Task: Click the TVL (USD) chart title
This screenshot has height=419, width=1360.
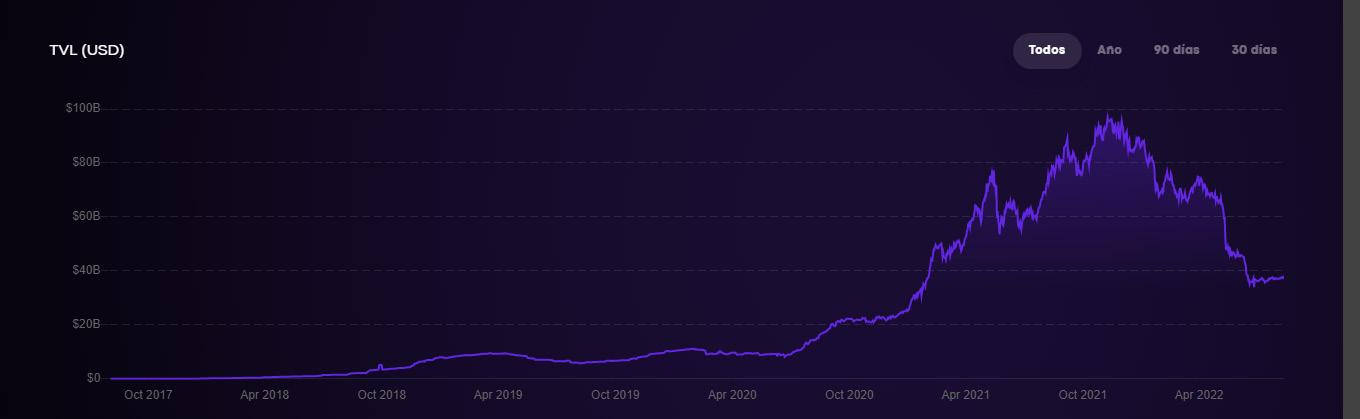Action: (87, 50)
